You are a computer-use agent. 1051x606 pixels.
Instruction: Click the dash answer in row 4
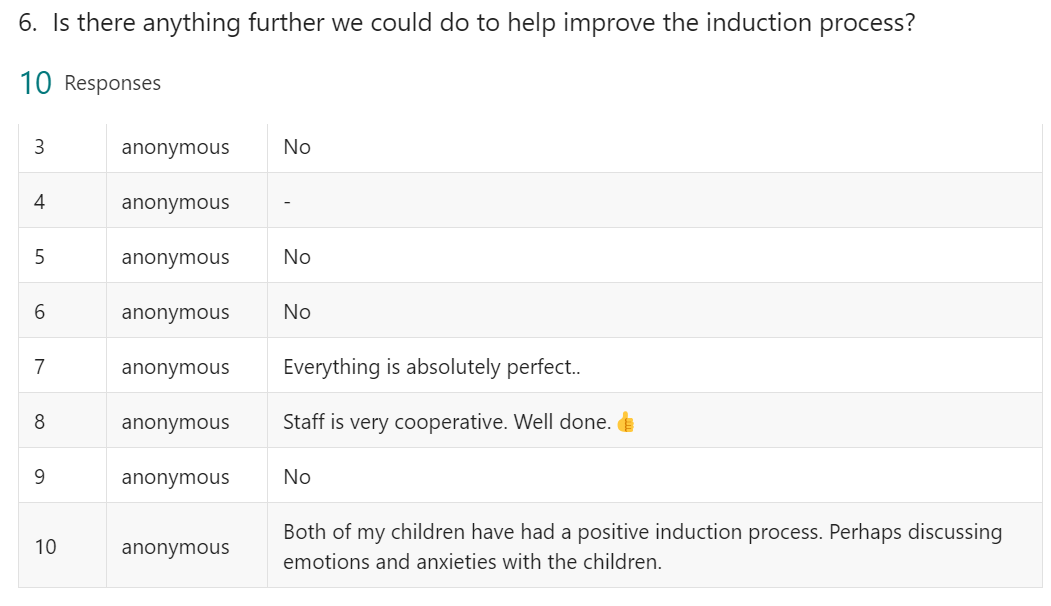coord(287,202)
